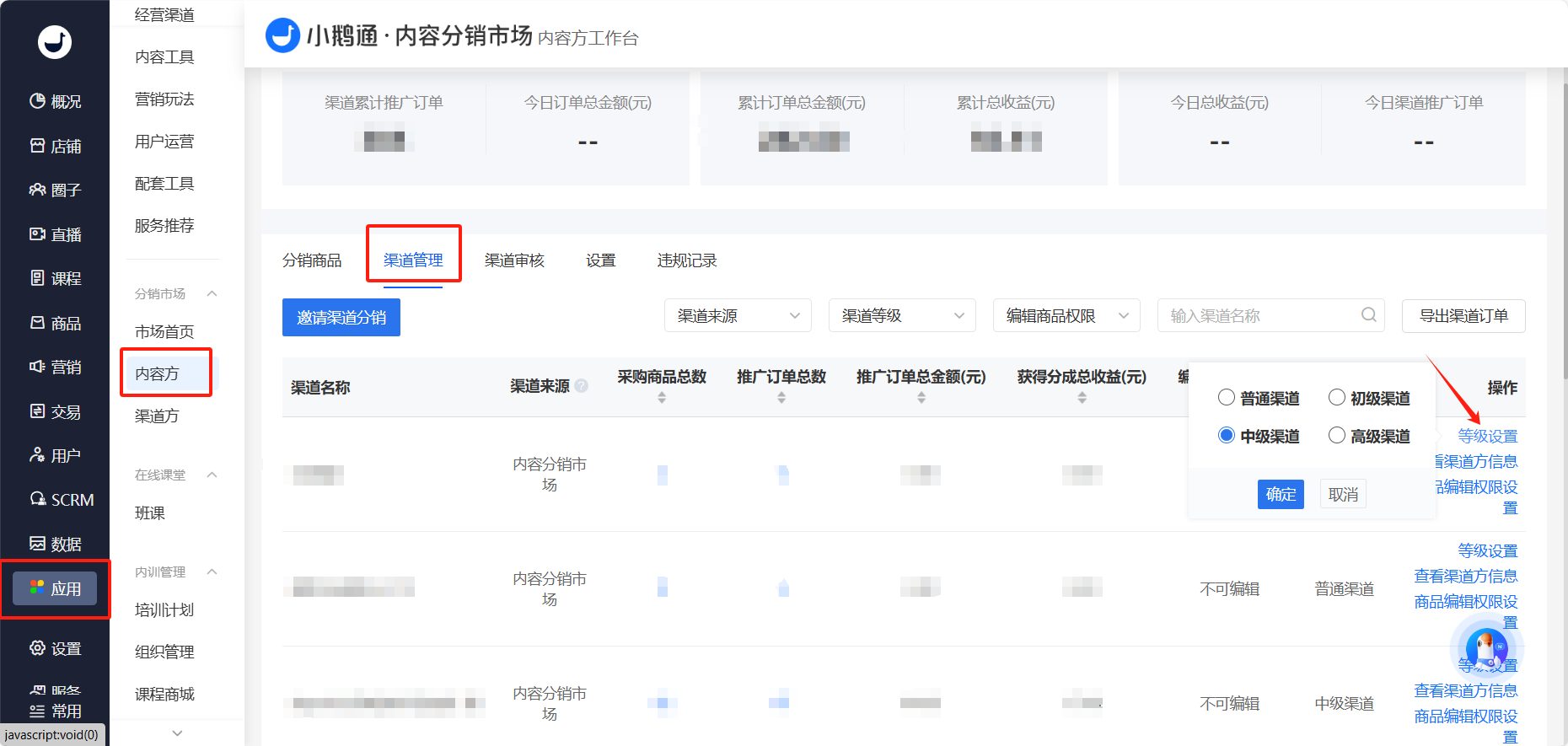Open 概况 overview in the left sidebar
The image size is (1568, 746).
click(55, 101)
